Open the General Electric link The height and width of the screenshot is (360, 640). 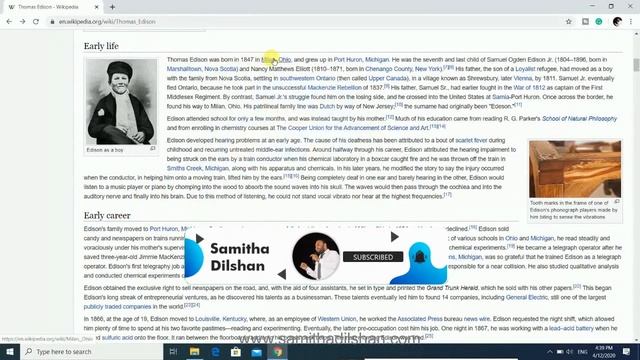(527, 298)
